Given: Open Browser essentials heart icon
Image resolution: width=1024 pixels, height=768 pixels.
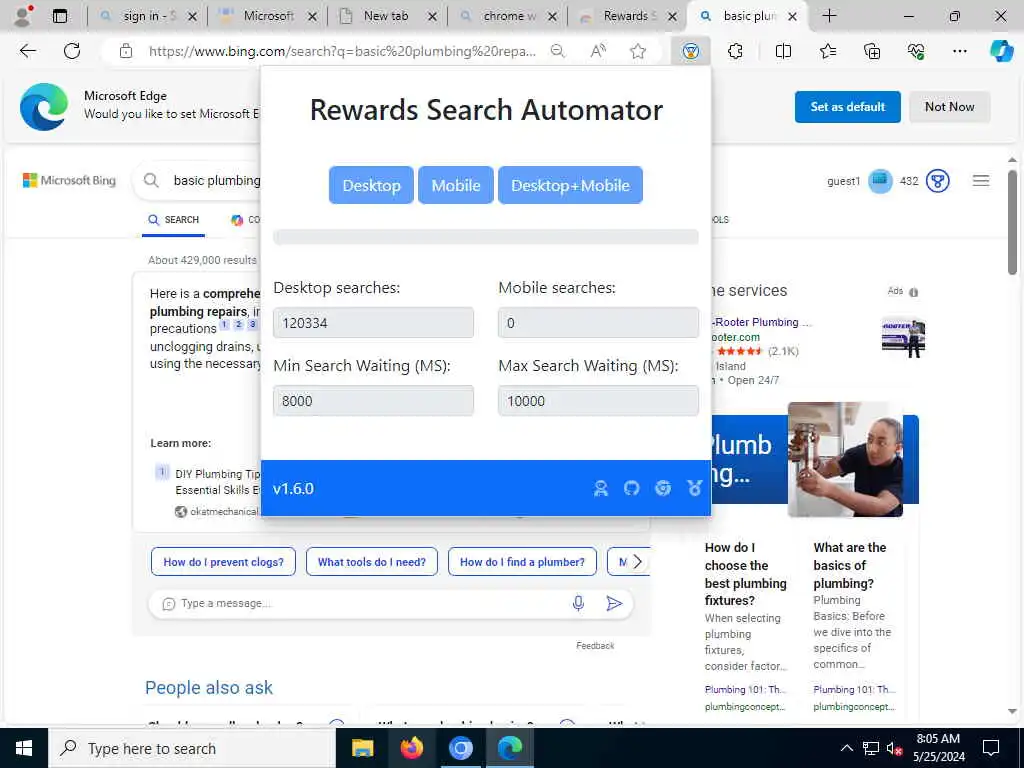Looking at the screenshot, I should 916,51.
